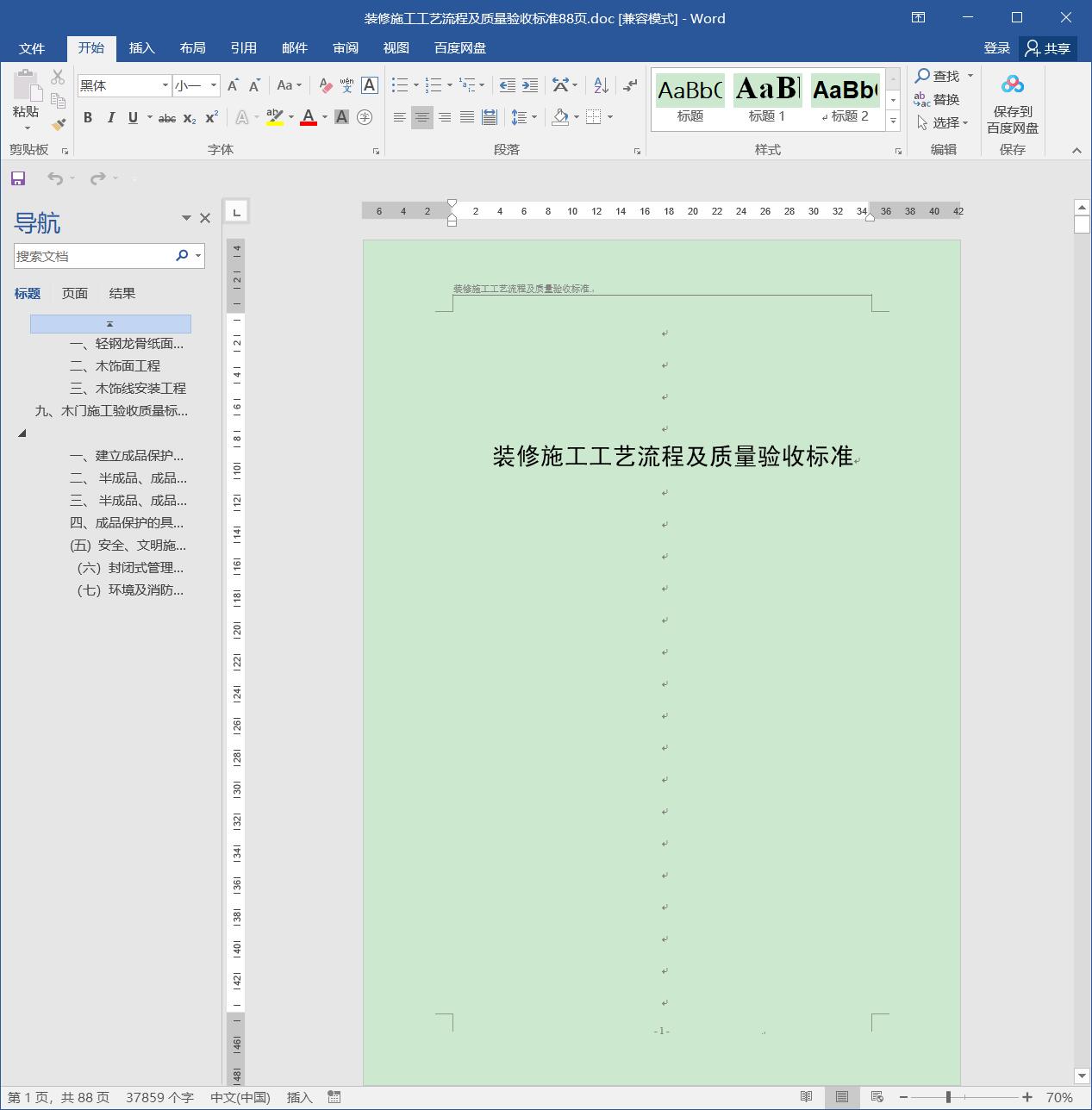The width and height of the screenshot is (1092, 1110).
Task: Toggle Print Layout view
Action: click(841, 1097)
